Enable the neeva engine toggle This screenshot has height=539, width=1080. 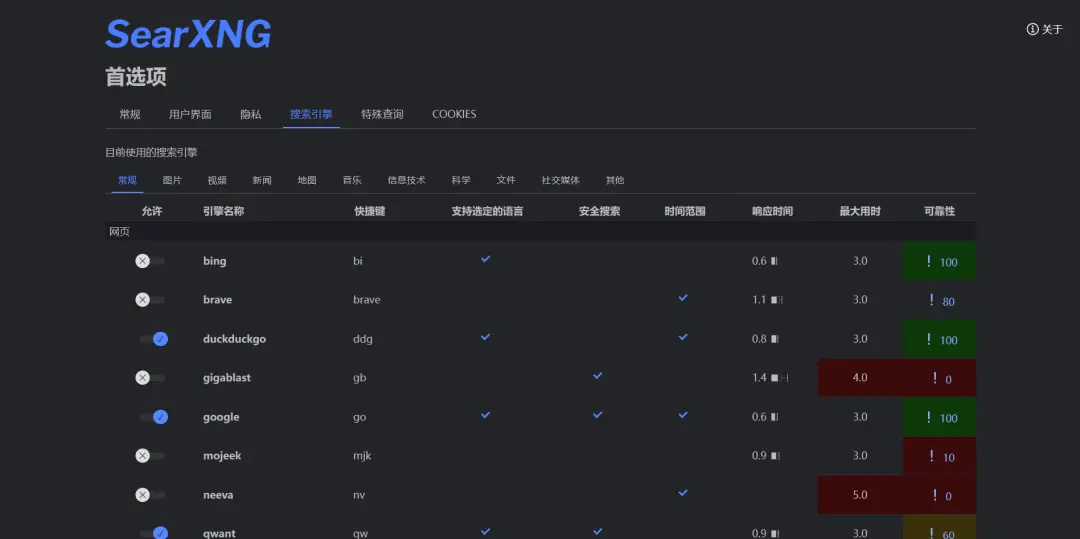(150, 495)
